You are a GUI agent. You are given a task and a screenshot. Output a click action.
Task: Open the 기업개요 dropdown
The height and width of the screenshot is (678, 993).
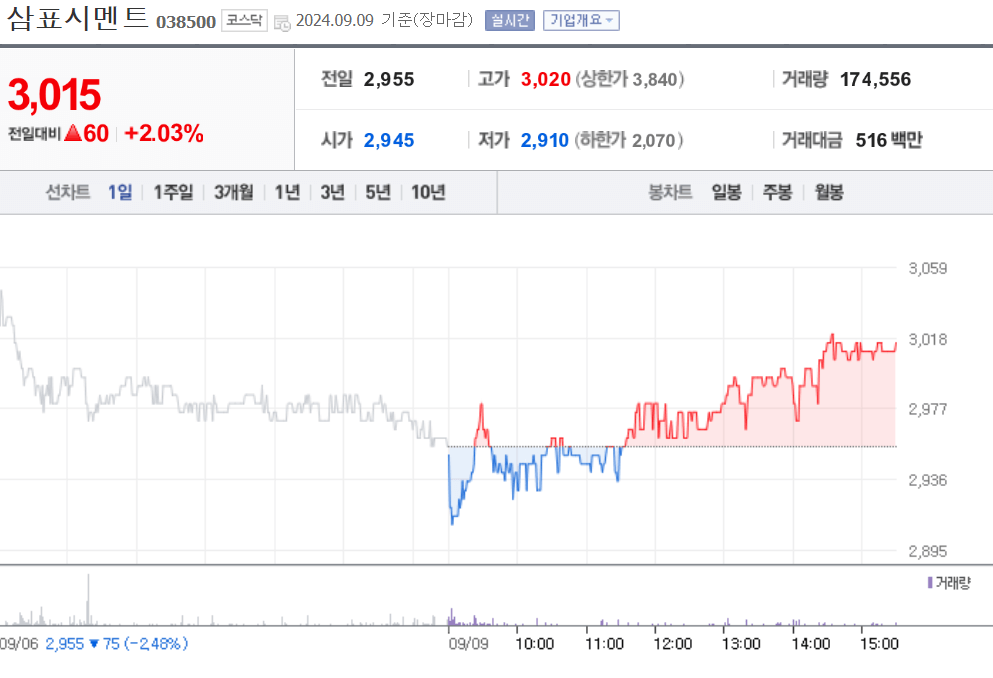coord(581,20)
